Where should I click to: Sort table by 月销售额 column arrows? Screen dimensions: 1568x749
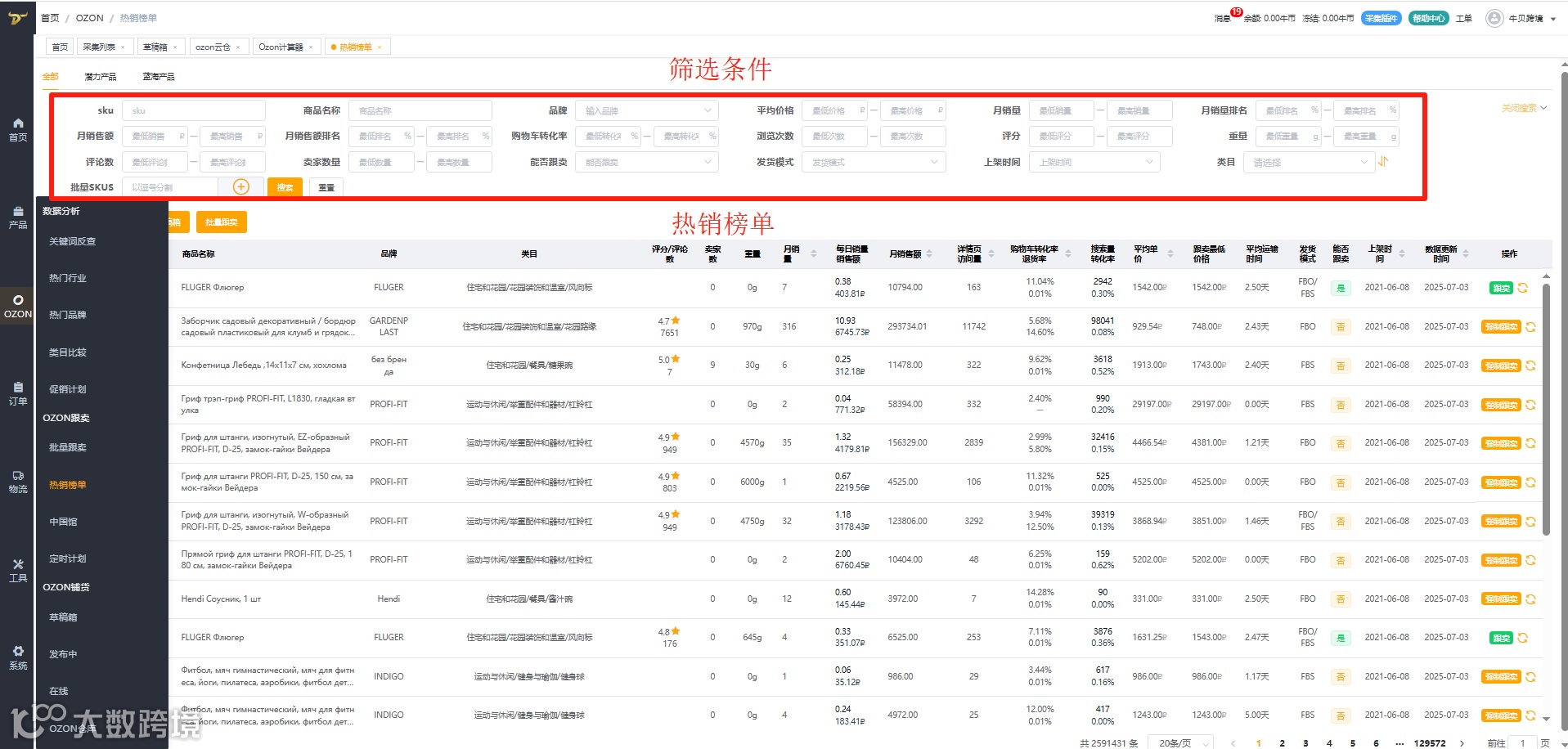pyautogui.click(x=929, y=254)
